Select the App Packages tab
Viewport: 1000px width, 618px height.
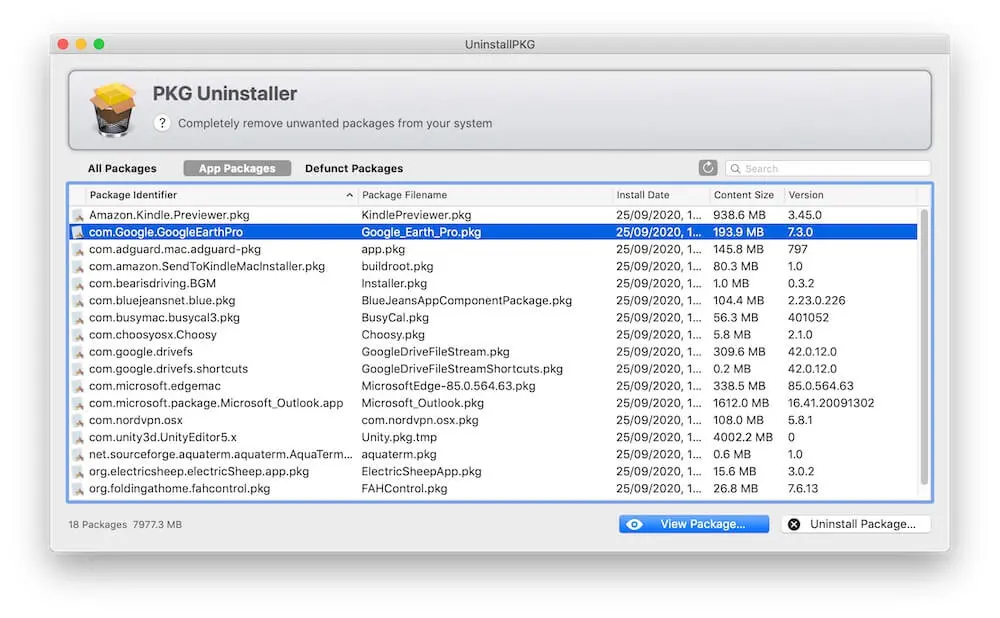(237, 168)
